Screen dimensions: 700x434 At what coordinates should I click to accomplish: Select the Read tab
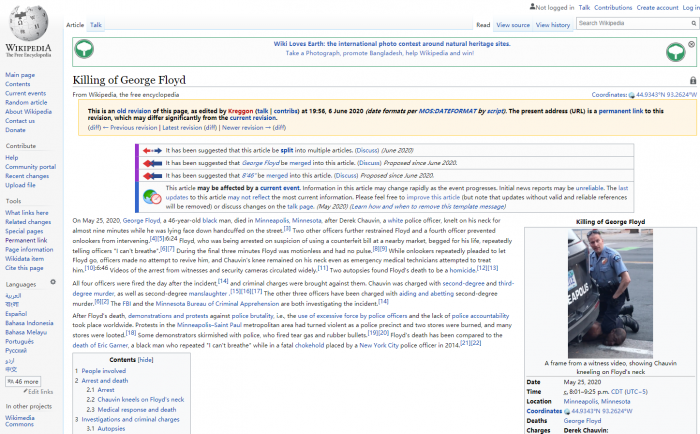(483, 25)
